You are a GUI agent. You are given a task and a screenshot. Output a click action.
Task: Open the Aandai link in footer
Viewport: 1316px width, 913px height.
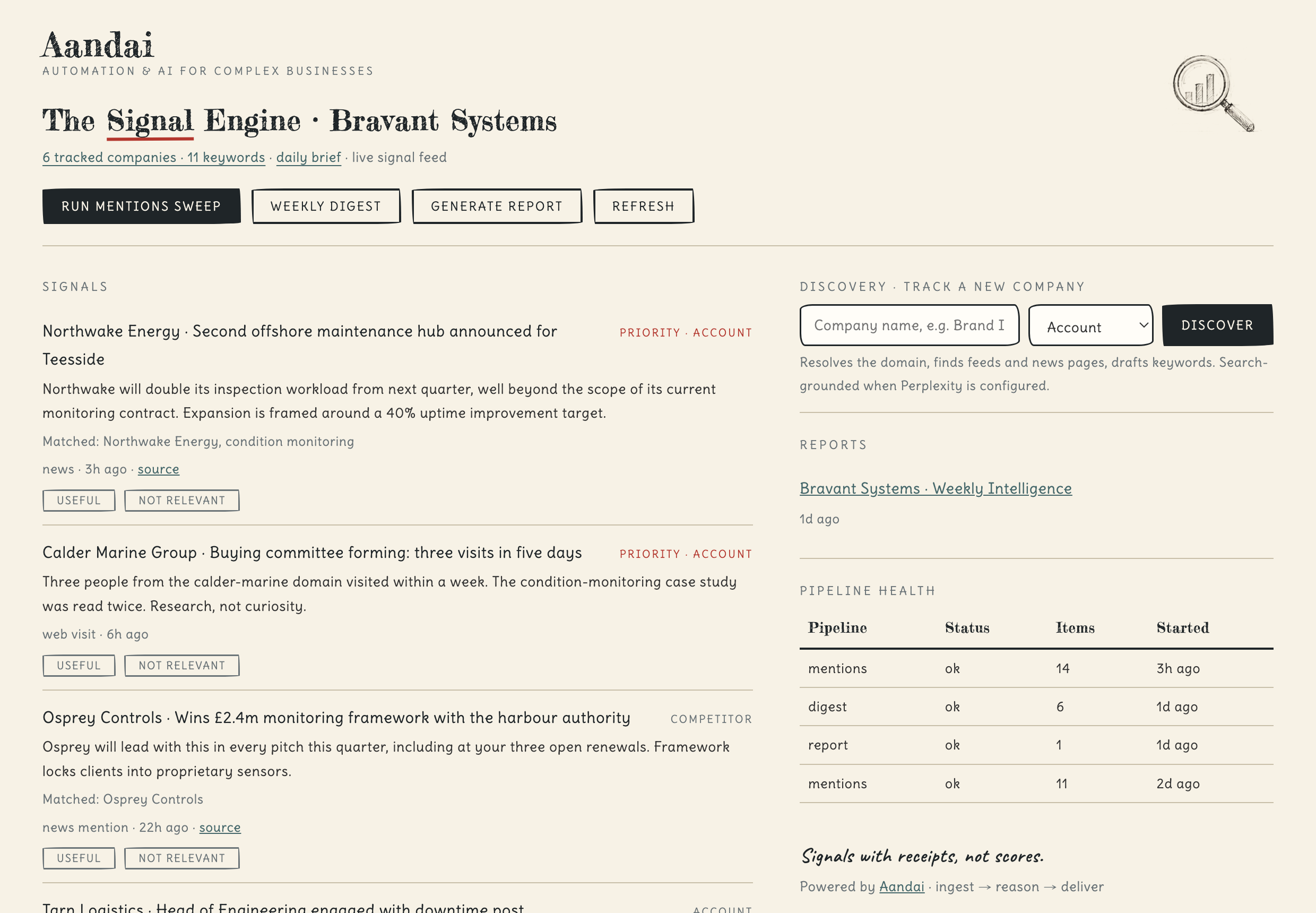pyautogui.click(x=902, y=886)
